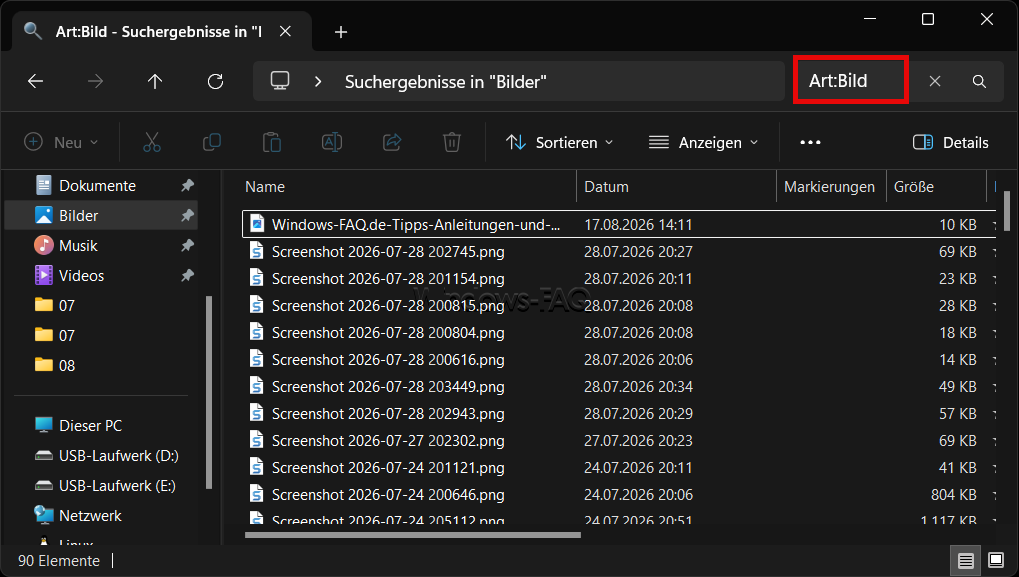Screen dimensions: 1019x577
Task: Open the Neu dropdown menu
Action: tap(61, 142)
